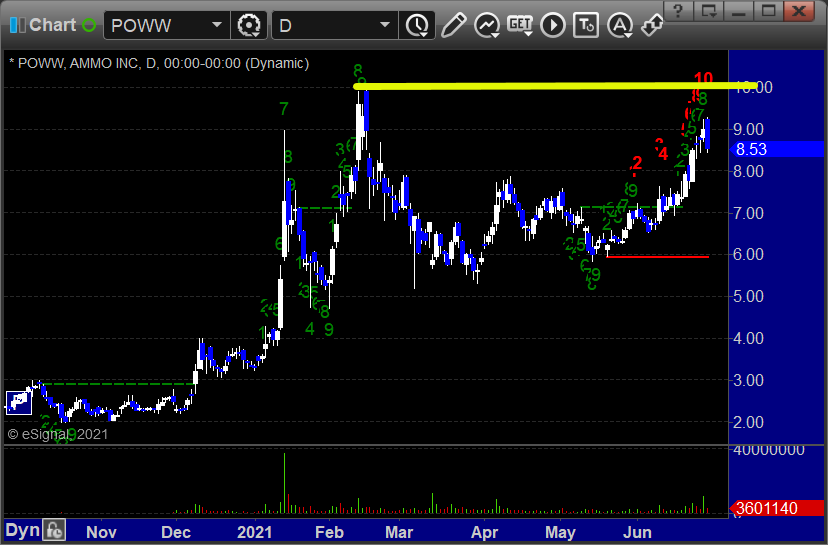
Task: Toggle the time lock icon next to Dyn
Action: (x=54, y=530)
